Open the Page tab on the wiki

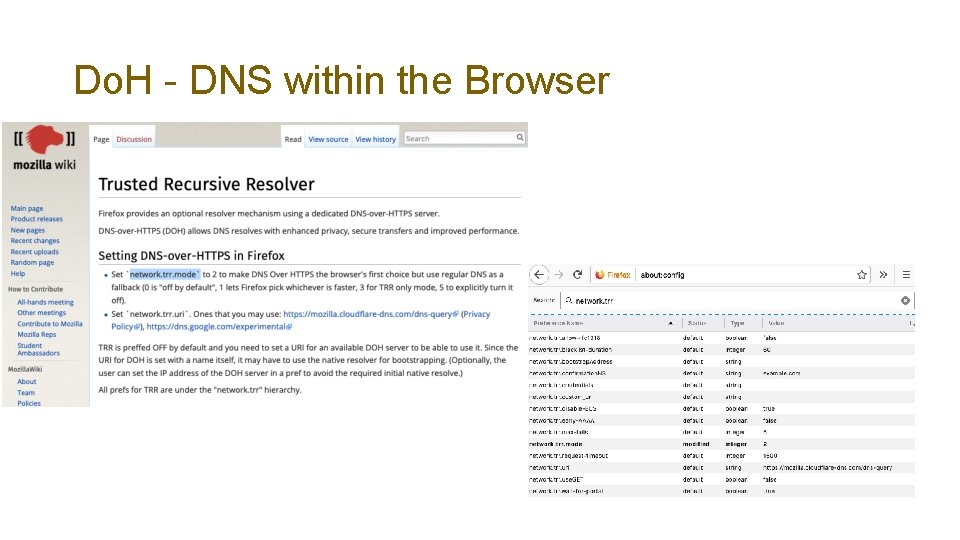click(101, 140)
